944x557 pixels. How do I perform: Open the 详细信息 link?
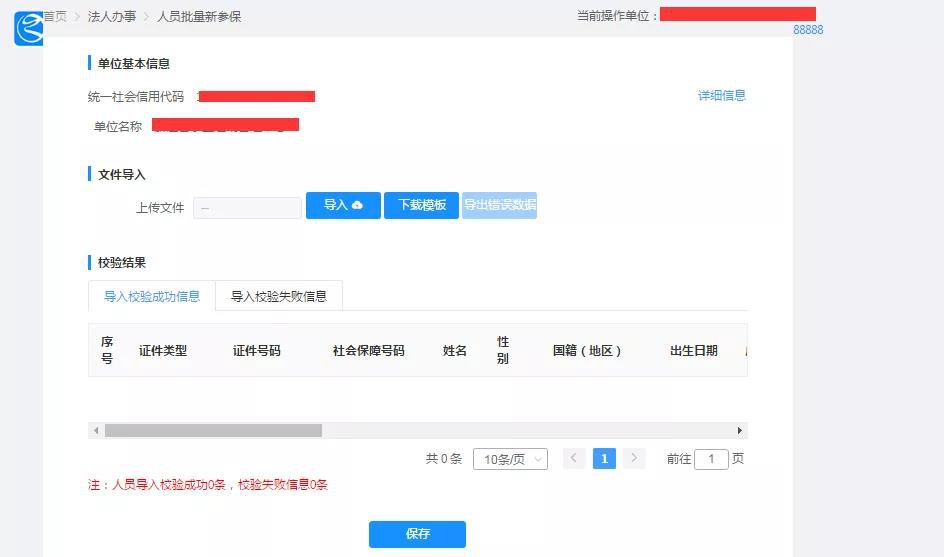tap(721, 96)
